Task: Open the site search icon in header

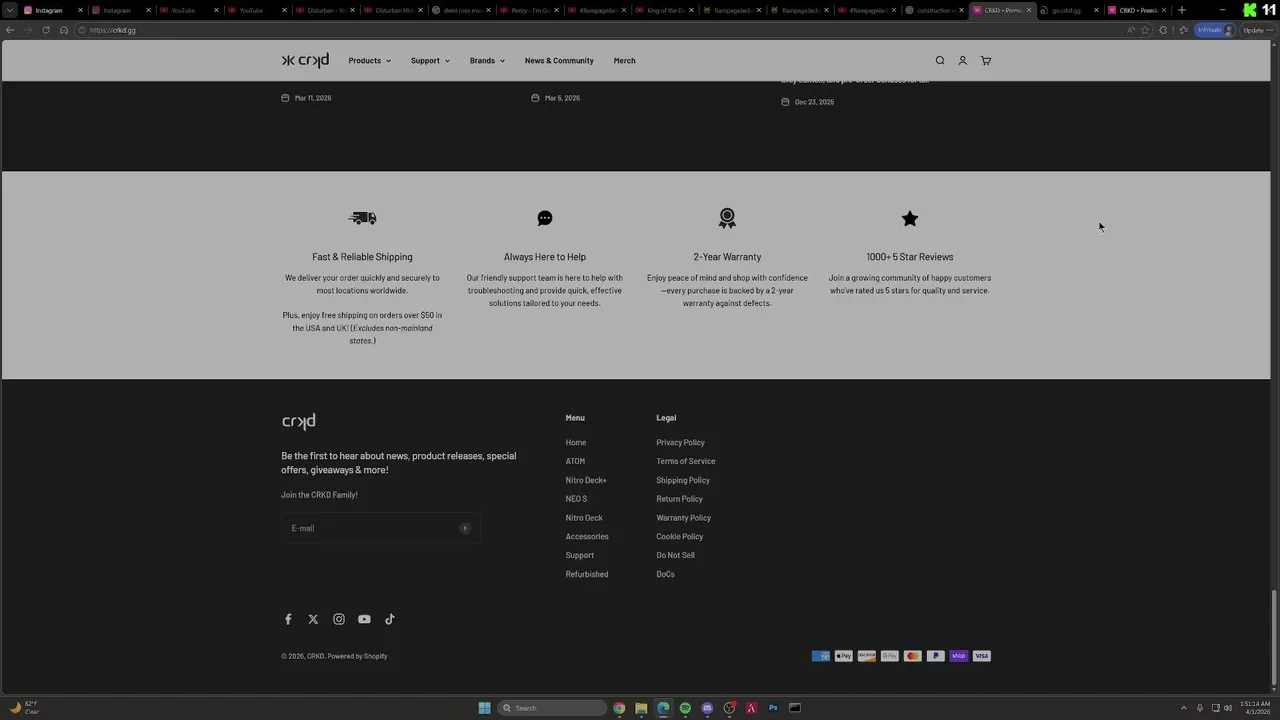Action: tap(940, 61)
